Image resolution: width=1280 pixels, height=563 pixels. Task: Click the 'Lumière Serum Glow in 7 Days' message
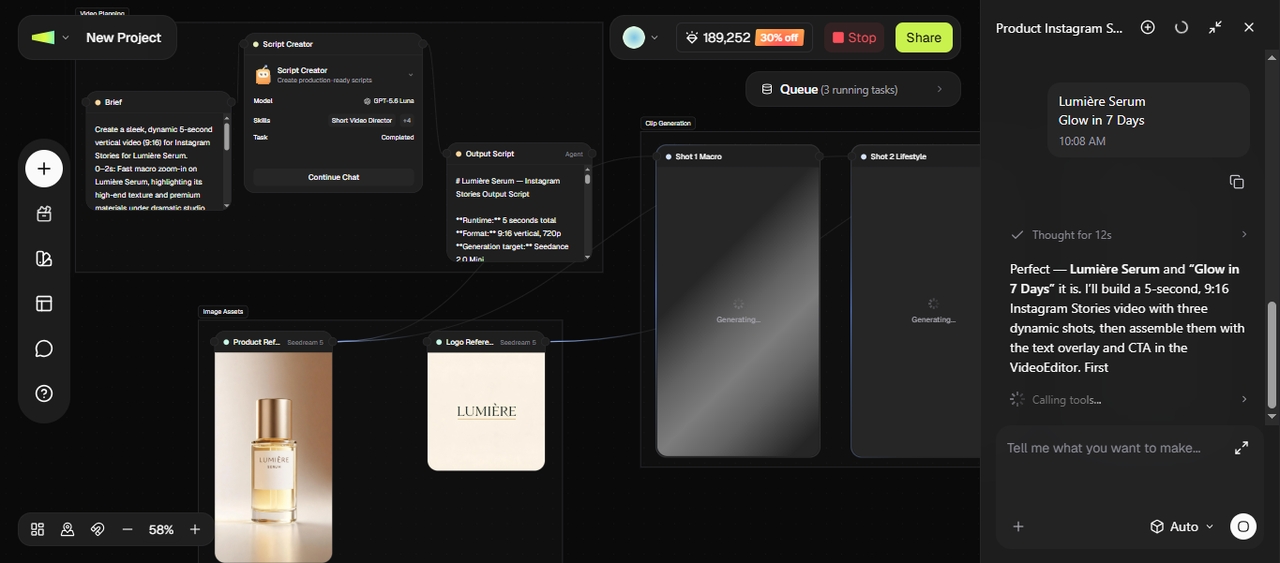tap(1148, 120)
